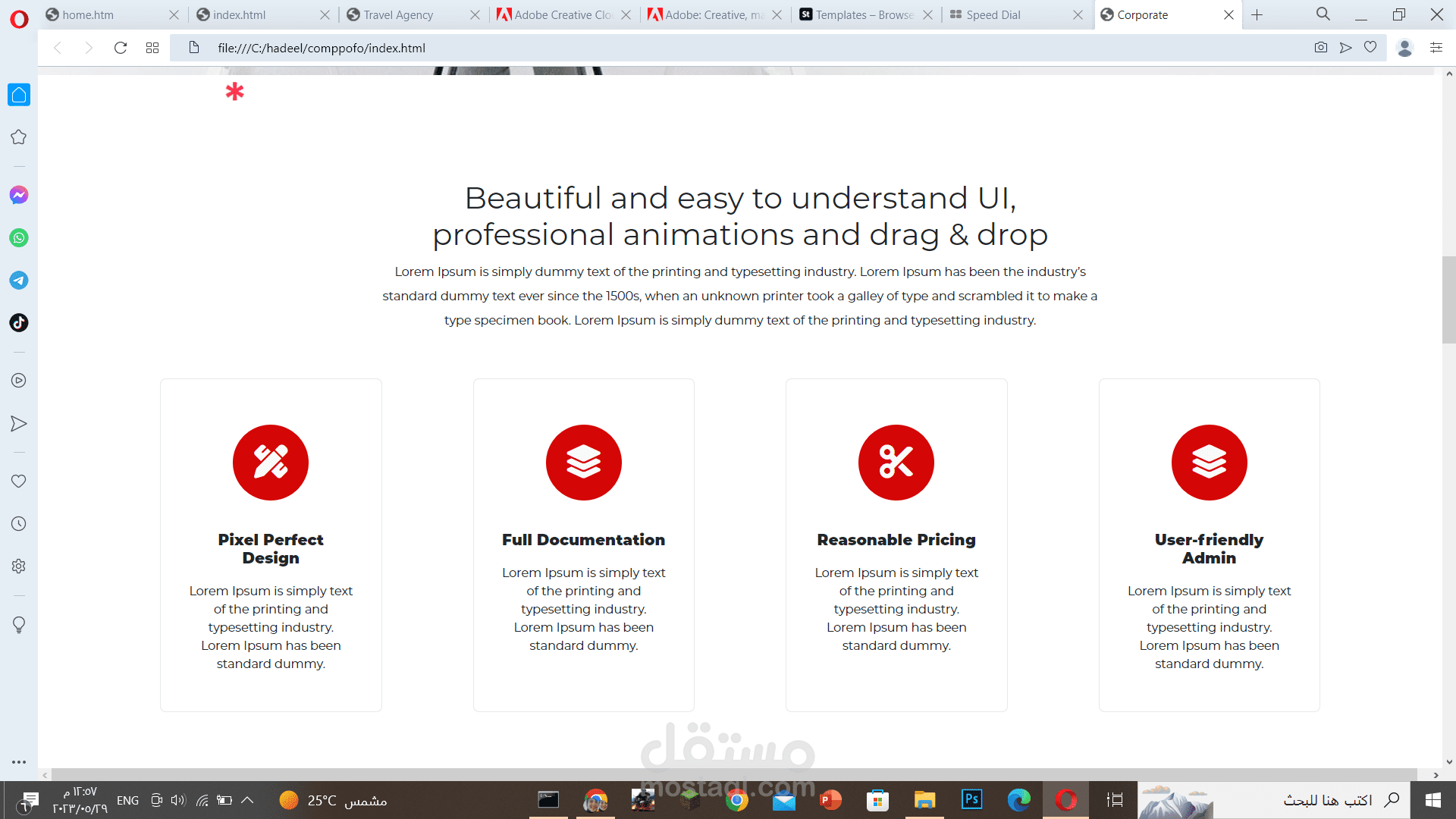Click the browser tab grid overview button

coord(153,47)
